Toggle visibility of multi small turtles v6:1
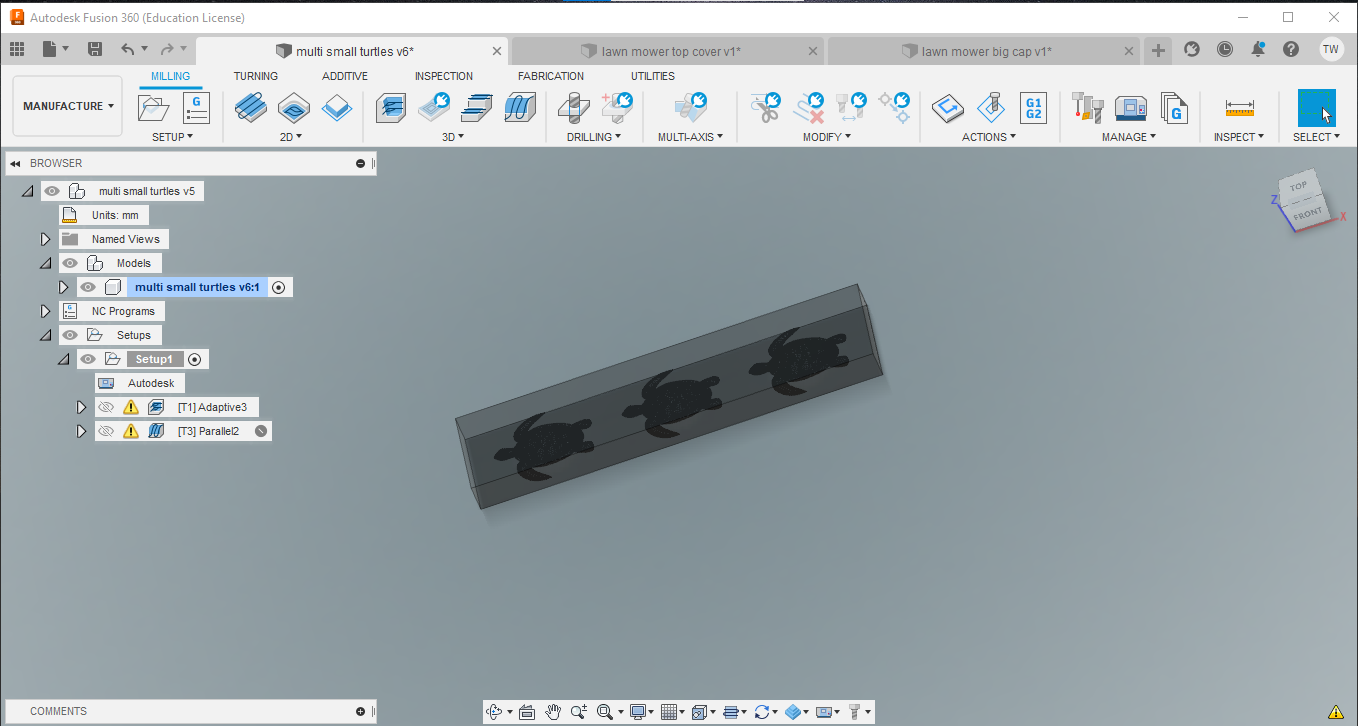Screen dimensions: 1358x726 click(88, 286)
